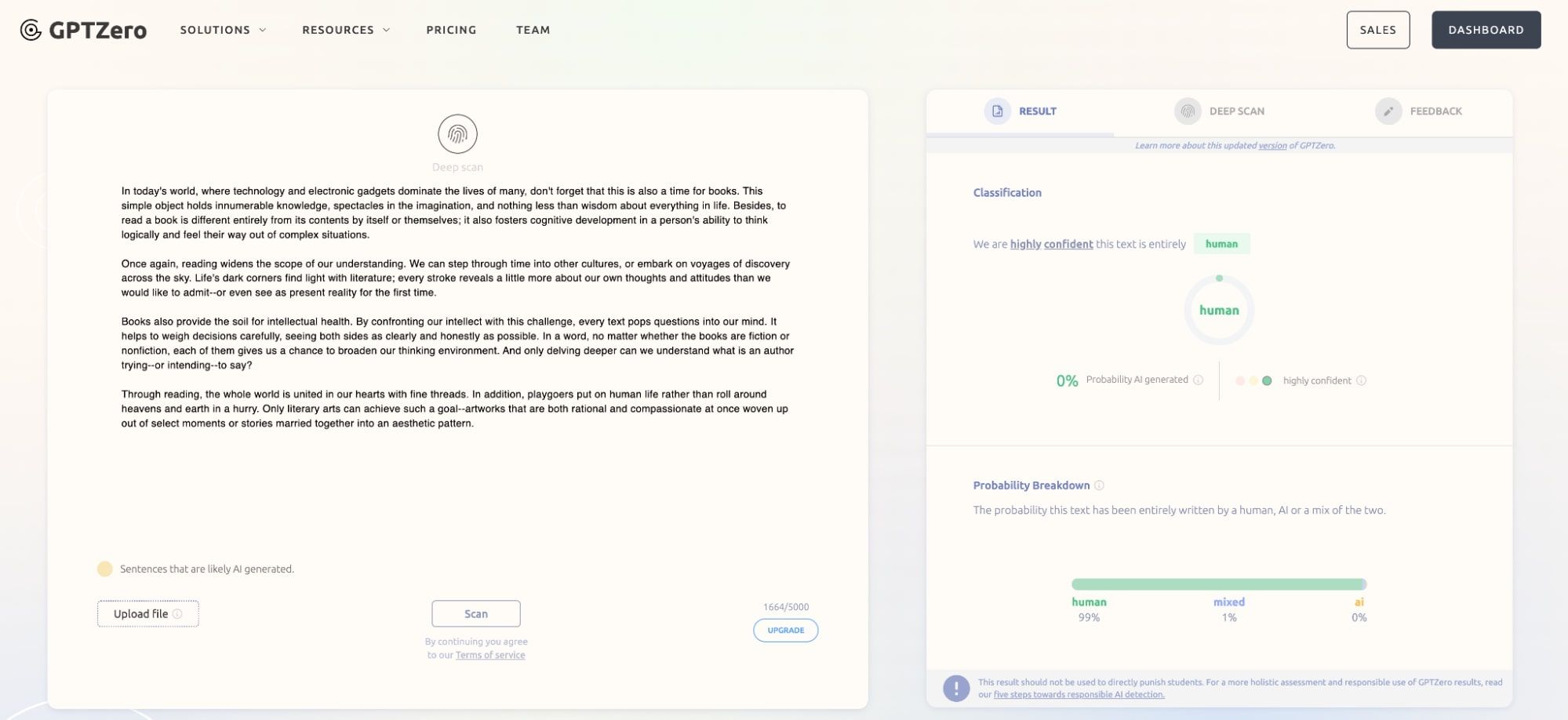Open the Team page
The width and height of the screenshot is (1568, 720).
click(x=533, y=30)
